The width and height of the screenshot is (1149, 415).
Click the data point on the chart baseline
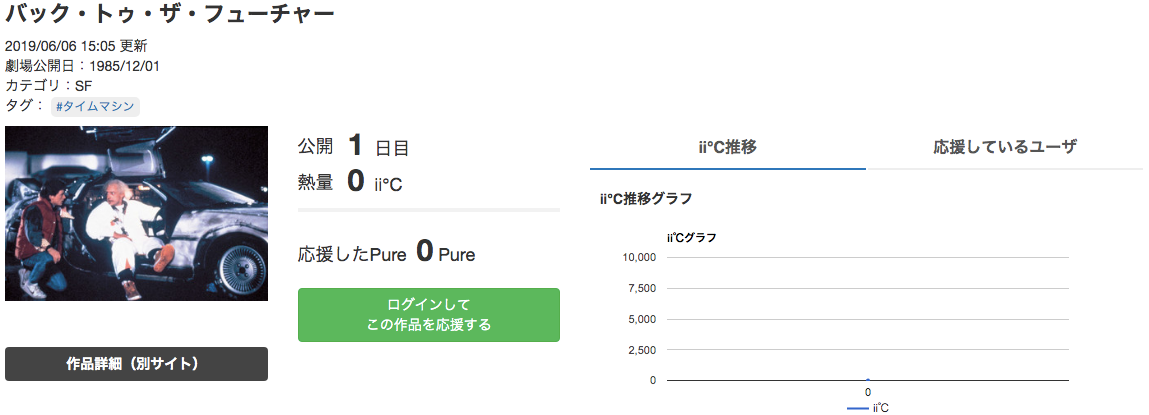[x=868, y=380]
